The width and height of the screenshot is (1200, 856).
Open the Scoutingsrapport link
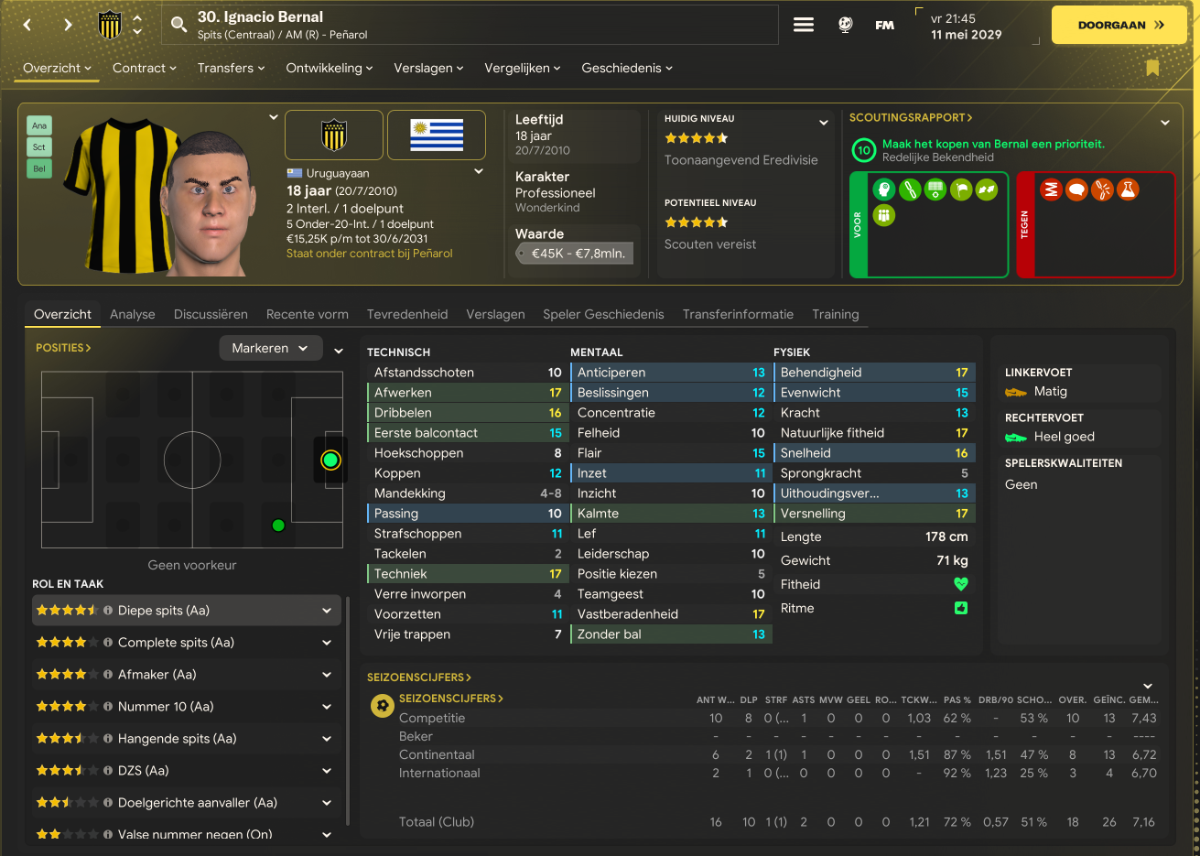point(911,118)
